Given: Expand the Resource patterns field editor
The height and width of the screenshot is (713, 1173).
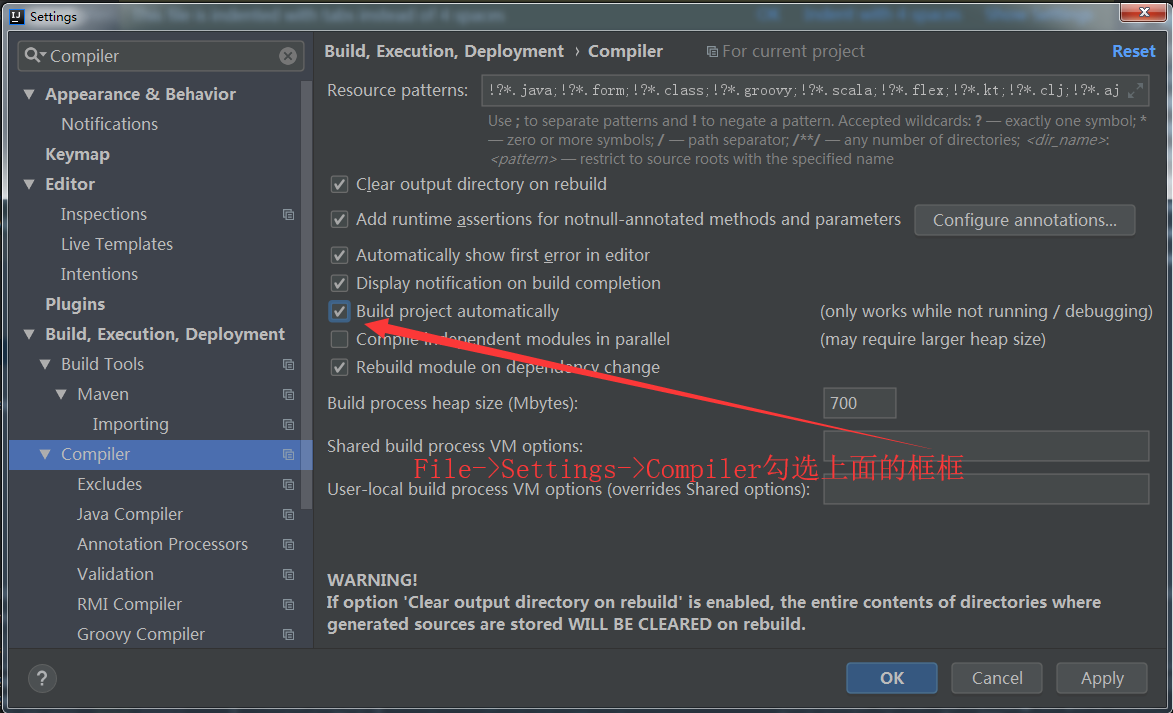Looking at the screenshot, I should 1135,91.
